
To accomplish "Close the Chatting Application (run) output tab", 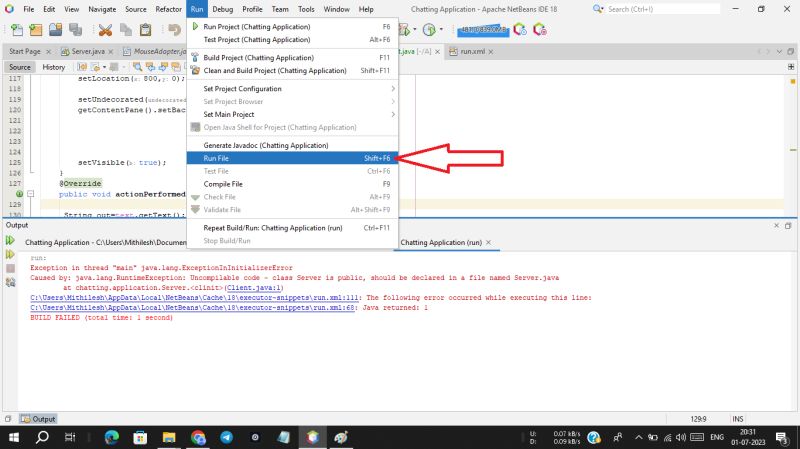I will click(488, 242).
